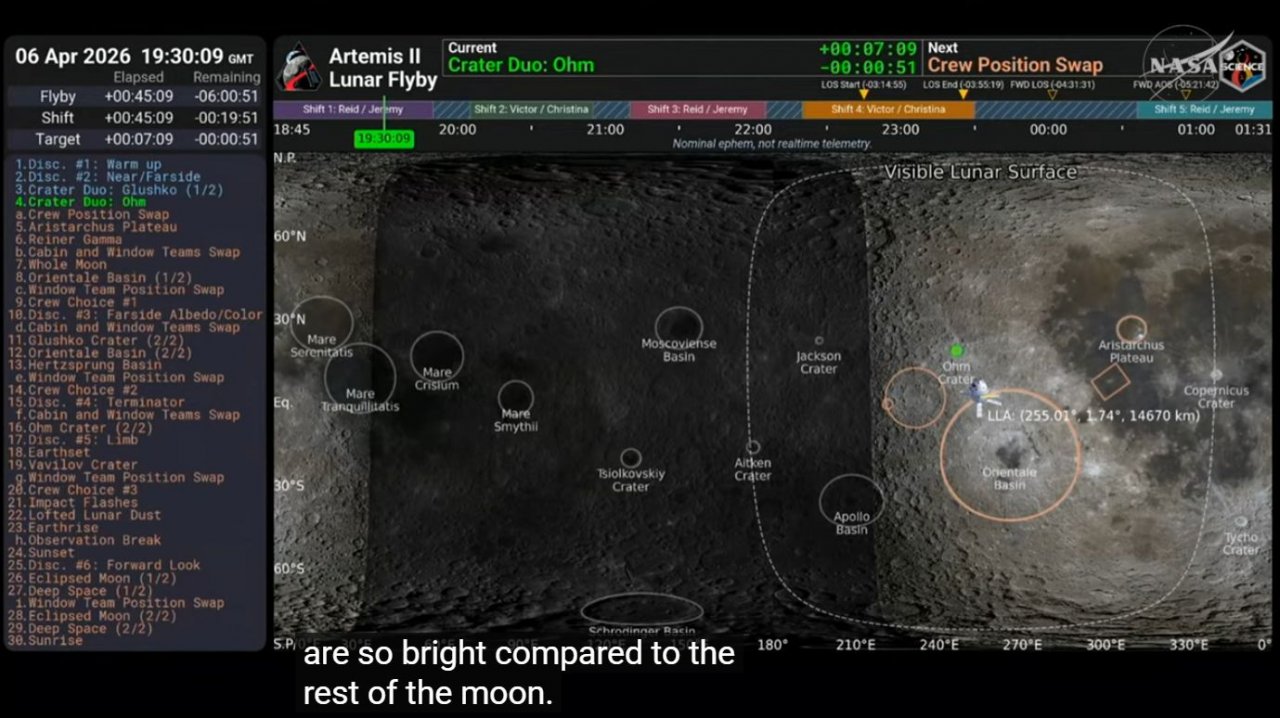1280x718 pixels.
Task: Click the Tsiolkovskiy Crater circle marker
Action: [x=631, y=458]
